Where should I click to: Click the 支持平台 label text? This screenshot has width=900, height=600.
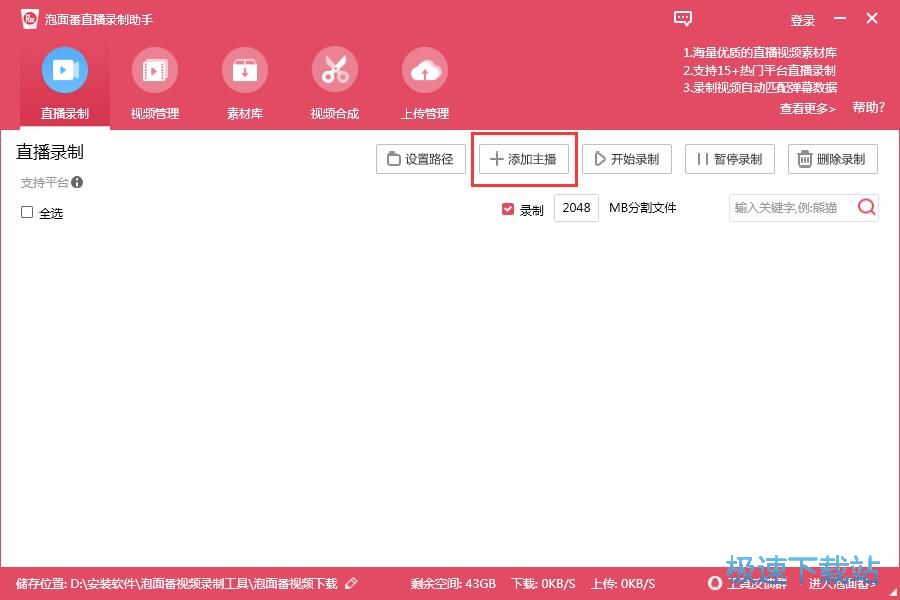[45, 183]
